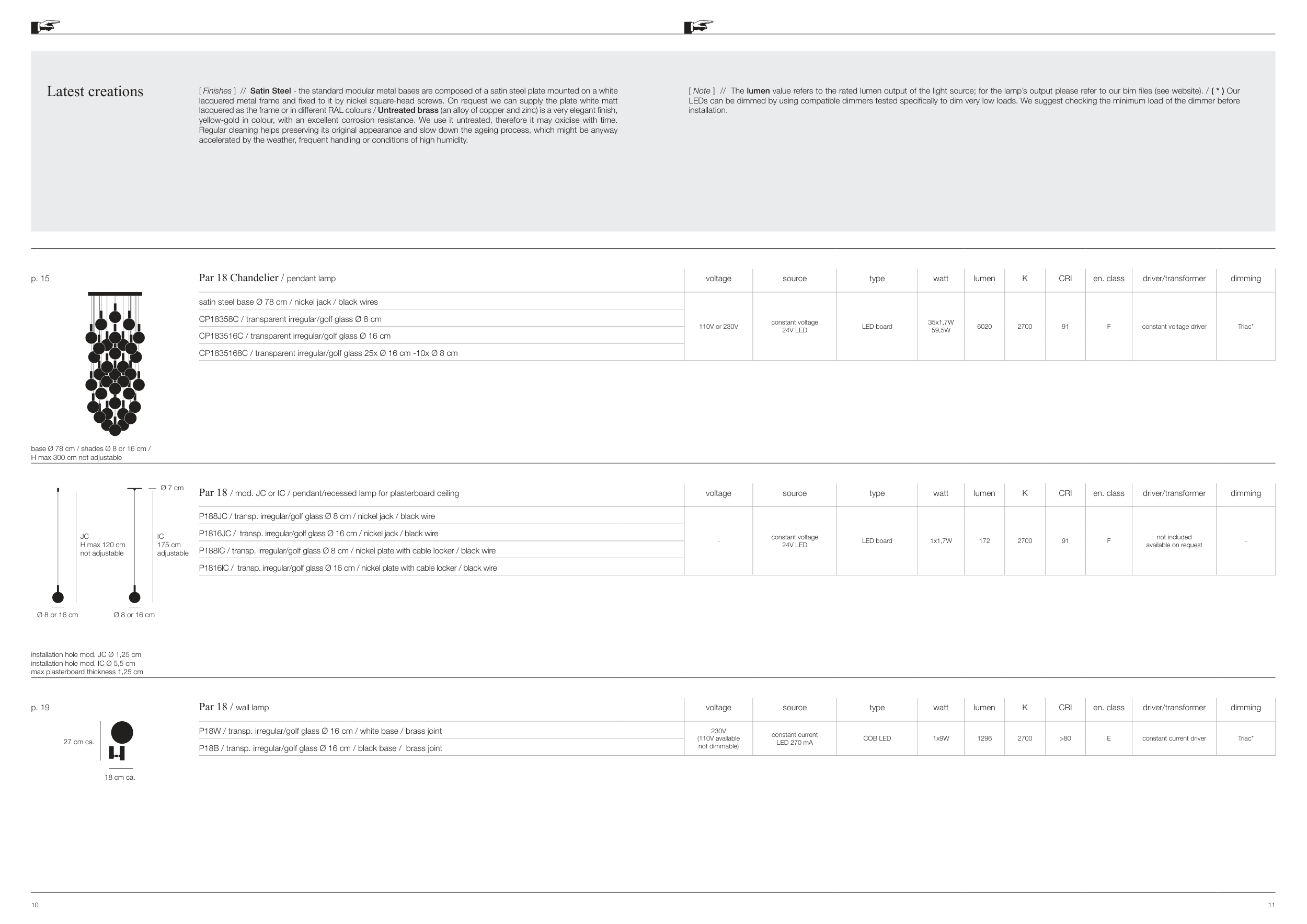Click the 'COB LED' type cell
The image size is (1307, 924).
coord(877,738)
